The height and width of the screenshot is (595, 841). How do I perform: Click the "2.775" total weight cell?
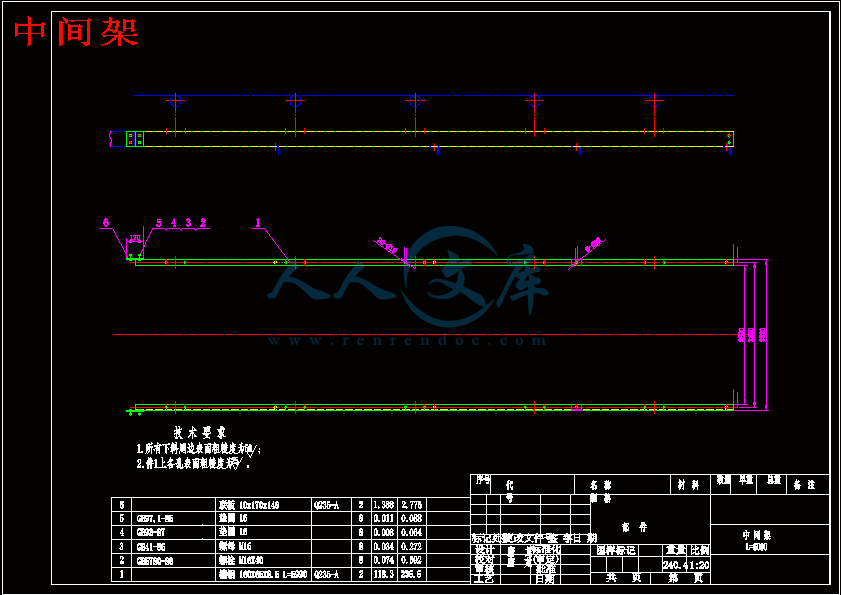411,505
